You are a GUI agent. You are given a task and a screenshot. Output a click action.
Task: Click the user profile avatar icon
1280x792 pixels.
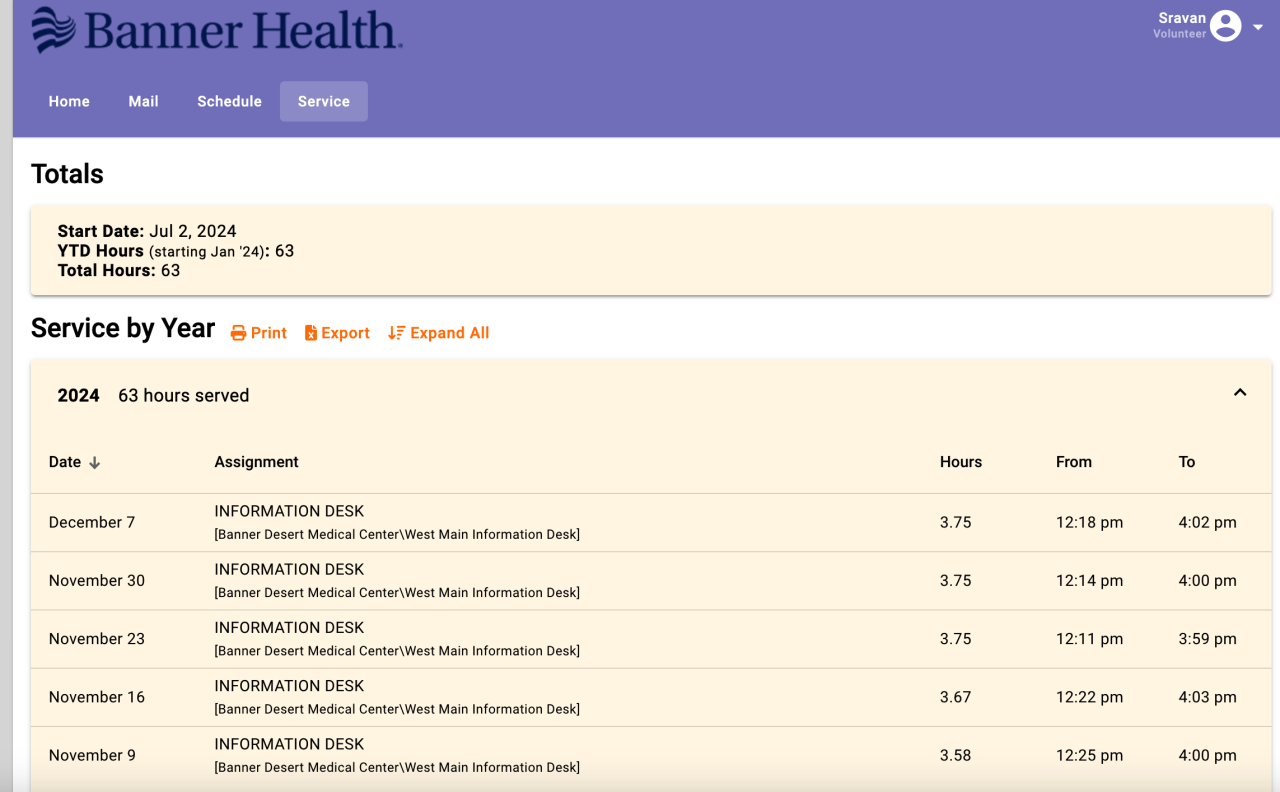[x=1225, y=26]
